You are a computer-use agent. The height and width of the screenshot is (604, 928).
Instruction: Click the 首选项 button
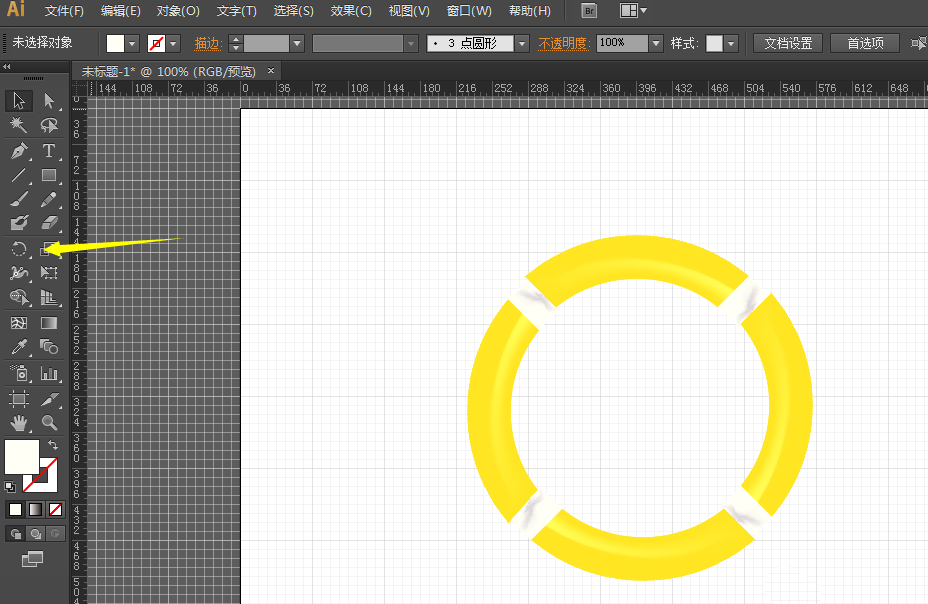[x=865, y=44]
